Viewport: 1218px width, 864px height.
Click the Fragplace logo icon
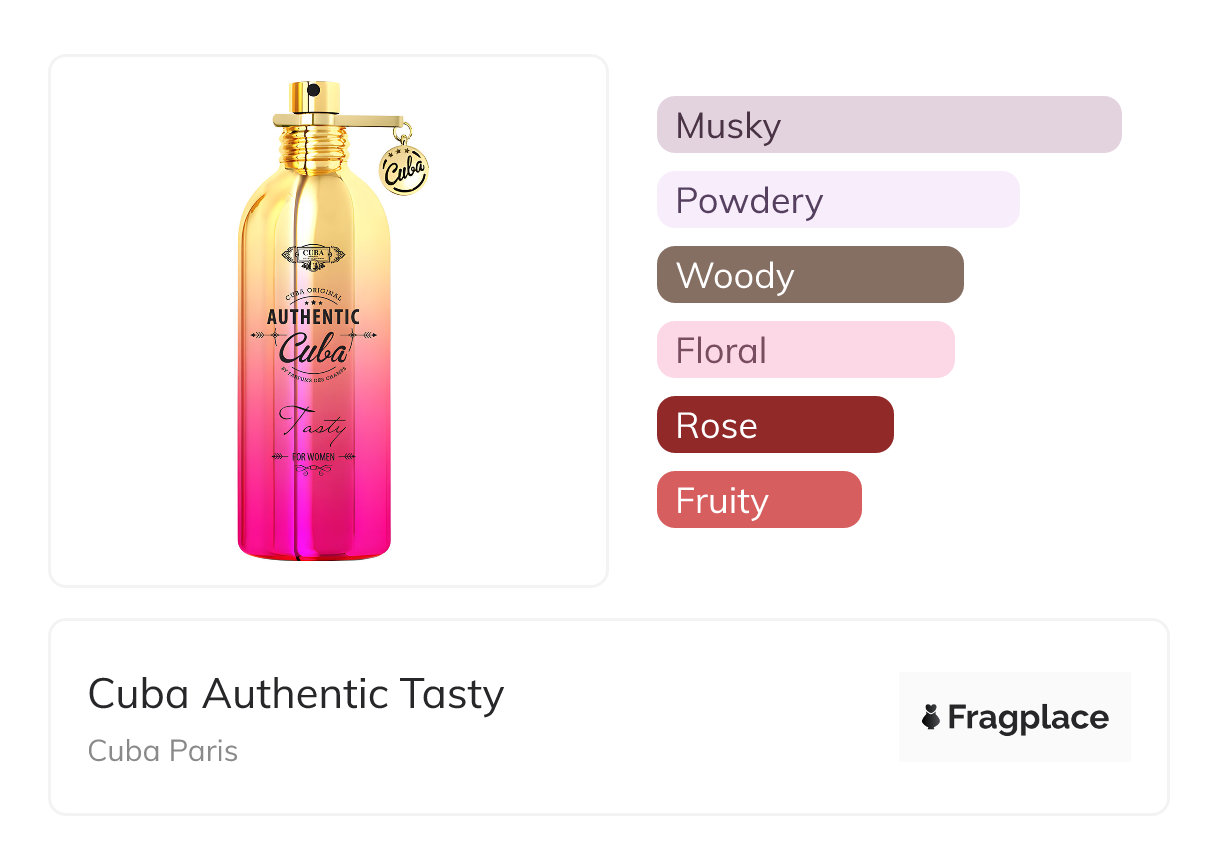[x=931, y=717]
